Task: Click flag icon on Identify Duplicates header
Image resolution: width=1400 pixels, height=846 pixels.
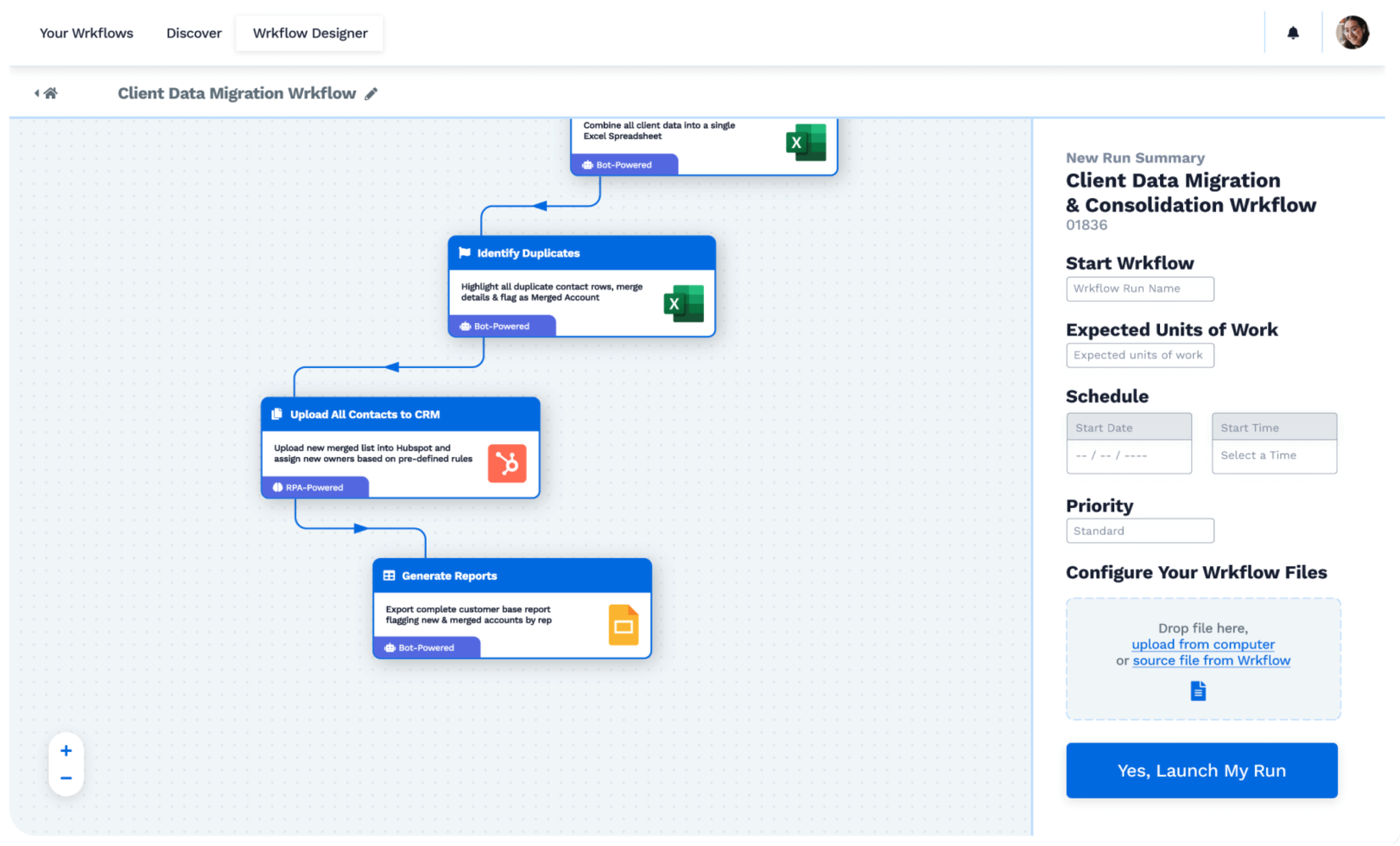Action: click(x=465, y=253)
